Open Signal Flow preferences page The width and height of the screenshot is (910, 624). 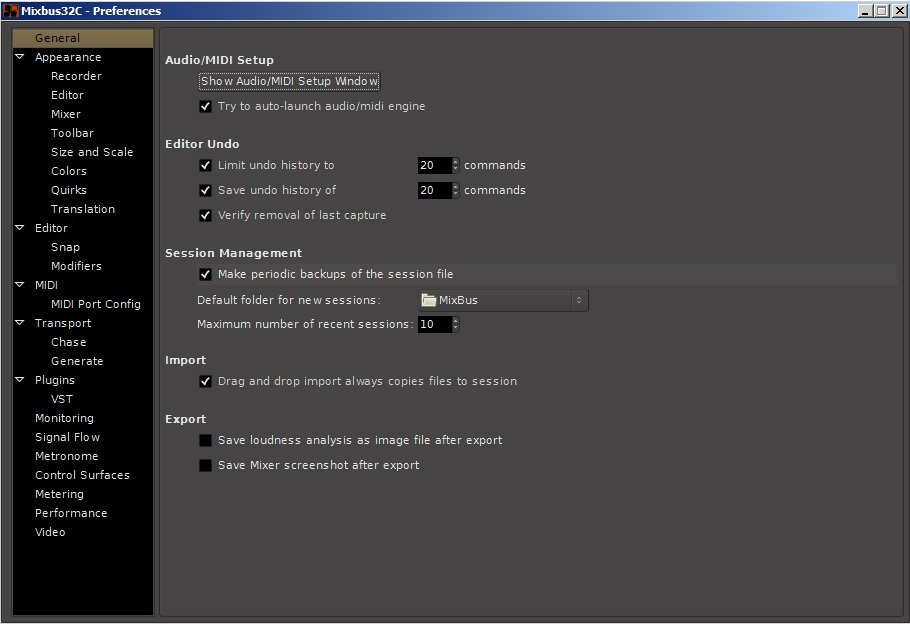(x=67, y=437)
